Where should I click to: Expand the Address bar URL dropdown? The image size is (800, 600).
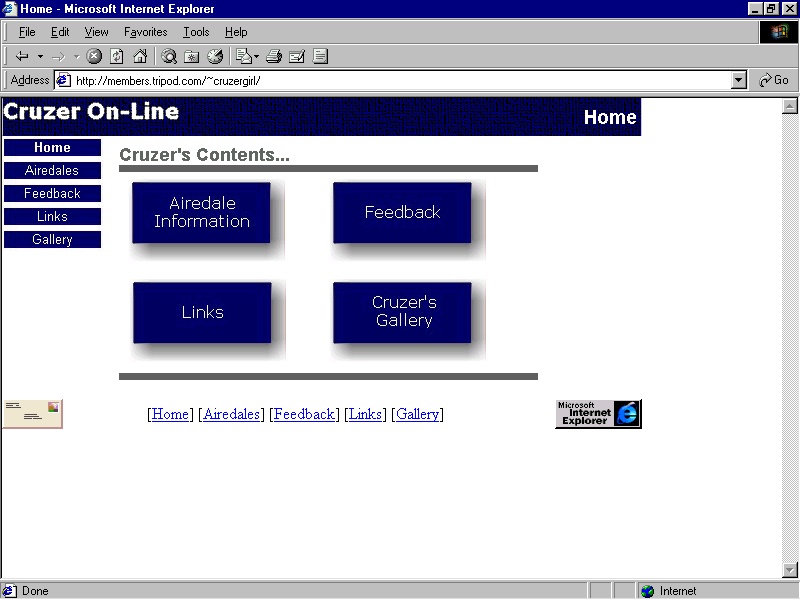[x=739, y=80]
